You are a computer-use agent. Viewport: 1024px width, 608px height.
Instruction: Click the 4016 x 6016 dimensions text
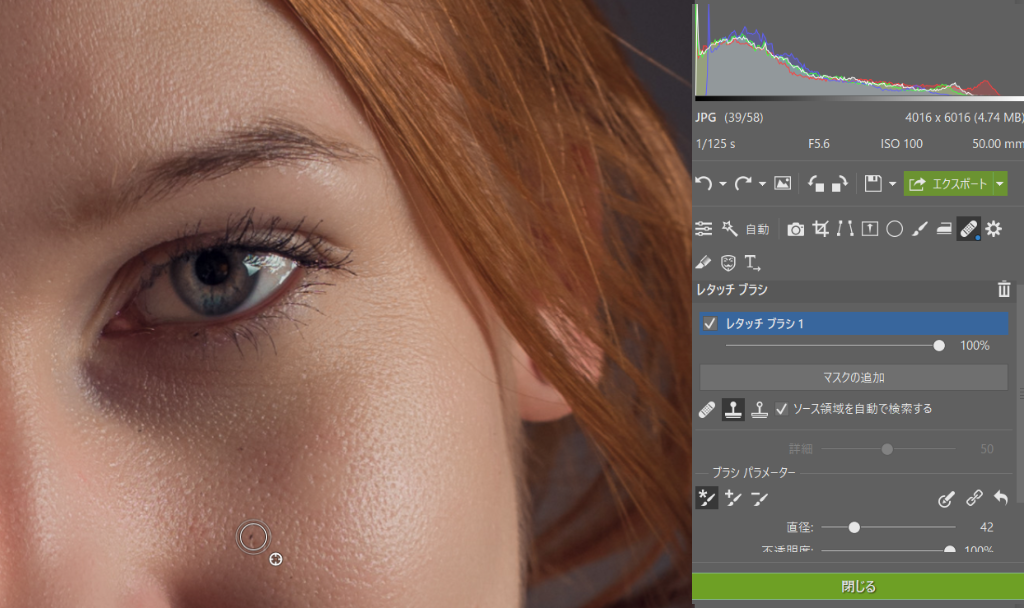(x=937, y=118)
